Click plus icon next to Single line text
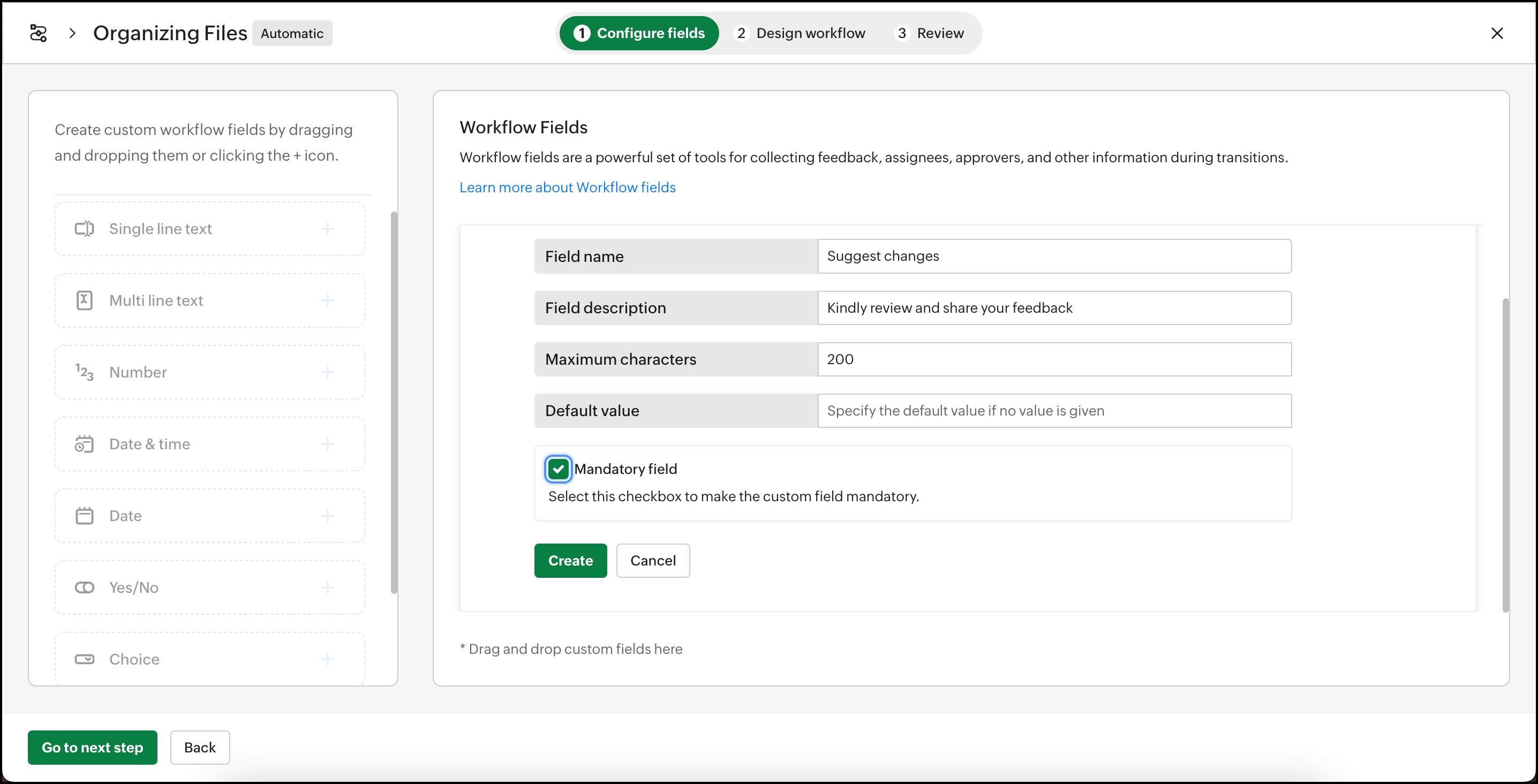Viewport: 1538px width, 784px height. point(328,229)
